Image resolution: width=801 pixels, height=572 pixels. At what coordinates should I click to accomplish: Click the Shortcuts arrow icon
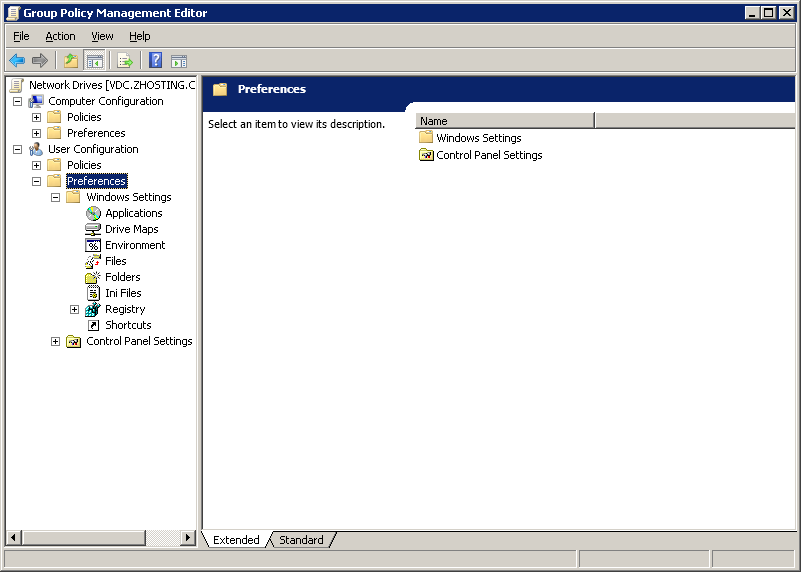(93, 325)
